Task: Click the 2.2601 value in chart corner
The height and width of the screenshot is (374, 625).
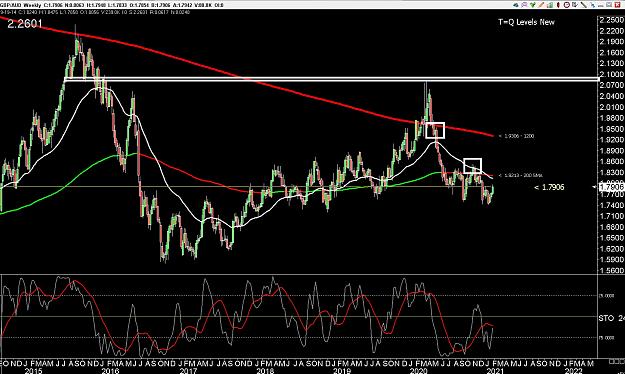Action: pos(25,24)
